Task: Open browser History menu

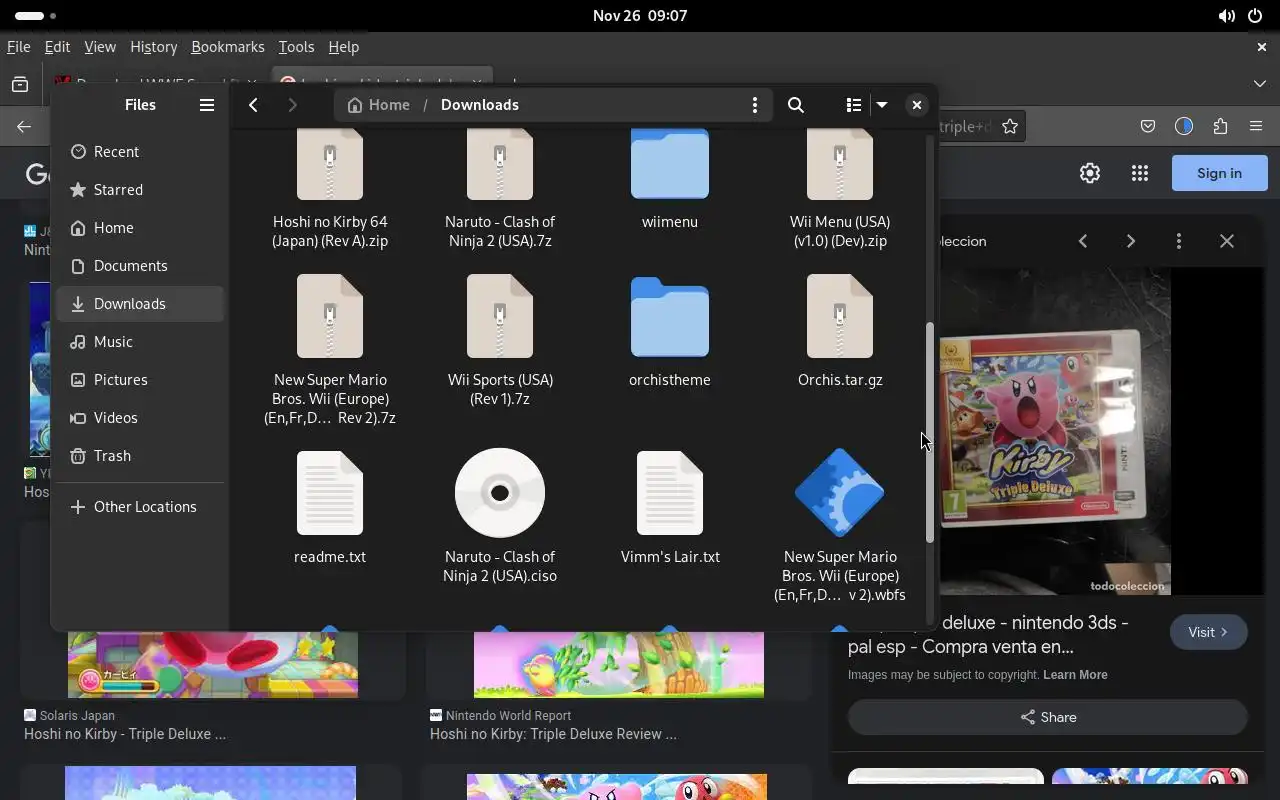Action: click(x=154, y=47)
